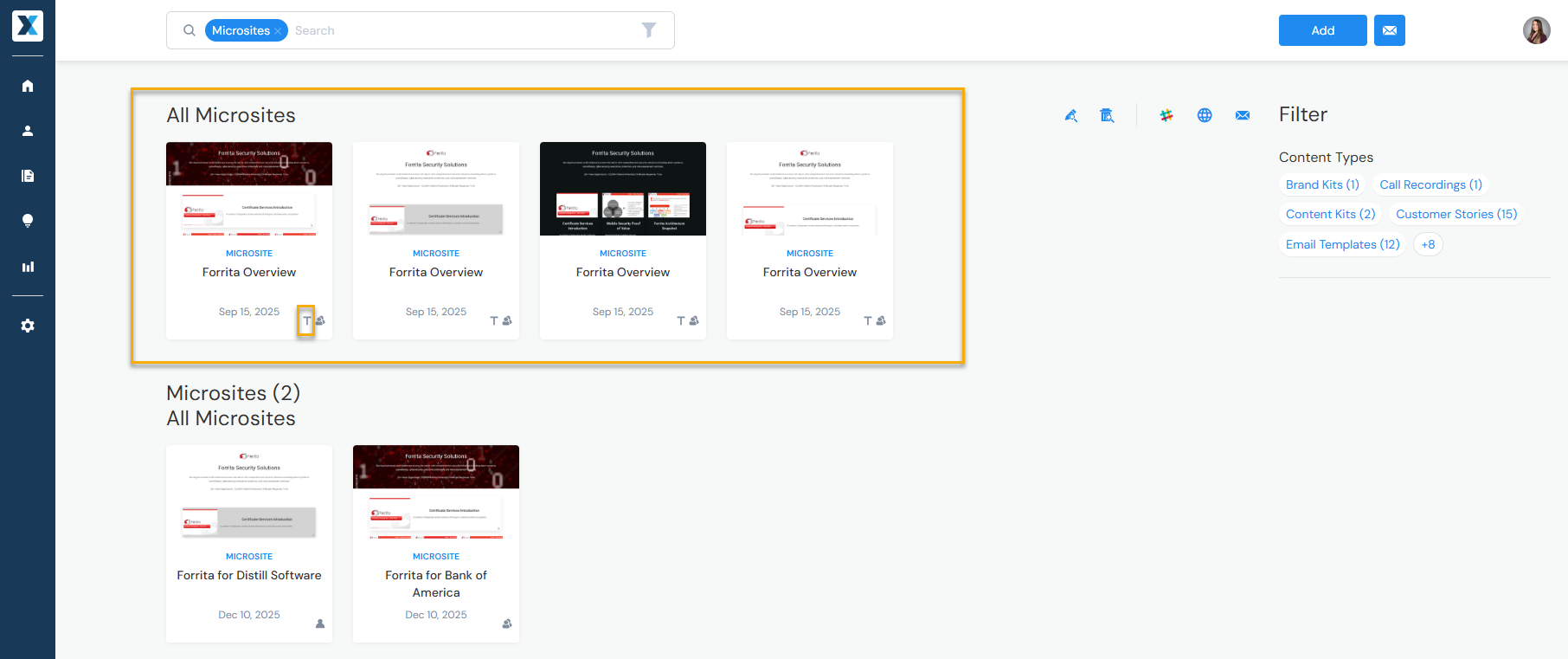Screen dimensions: 1568x659
Task: Open Forrita for Bank of America thumbnail
Action: (x=436, y=492)
